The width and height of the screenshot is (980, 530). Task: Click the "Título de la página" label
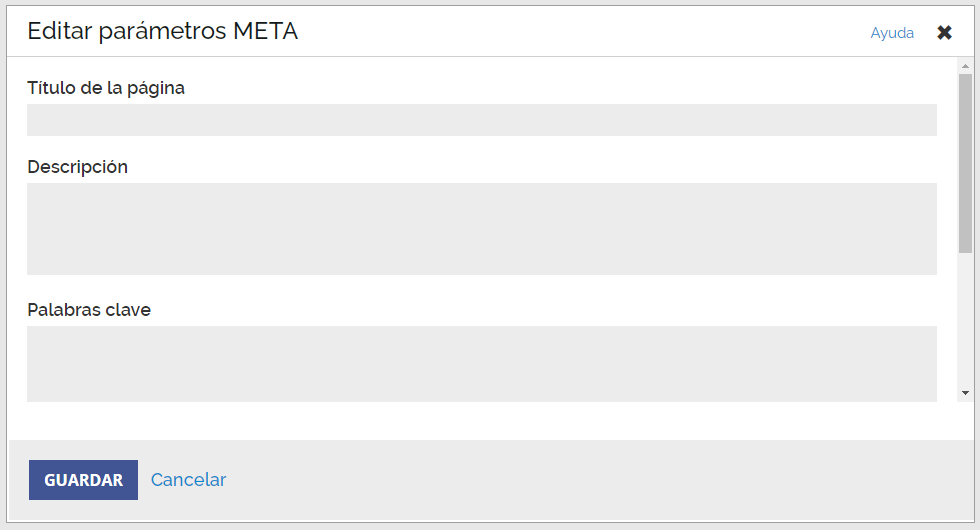(106, 88)
